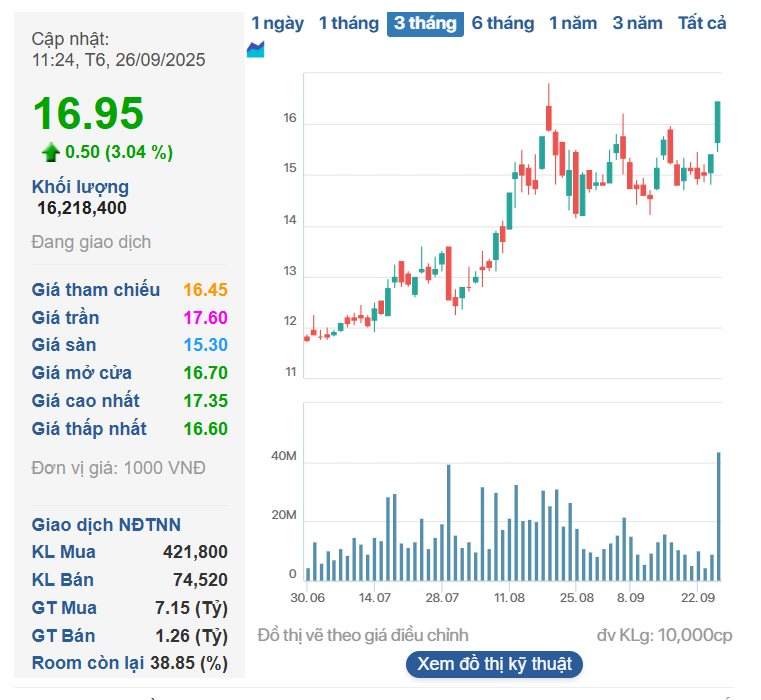The image size is (761, 700).
Task: Click the "Khối lượng" label
Action: pos(80,186)
